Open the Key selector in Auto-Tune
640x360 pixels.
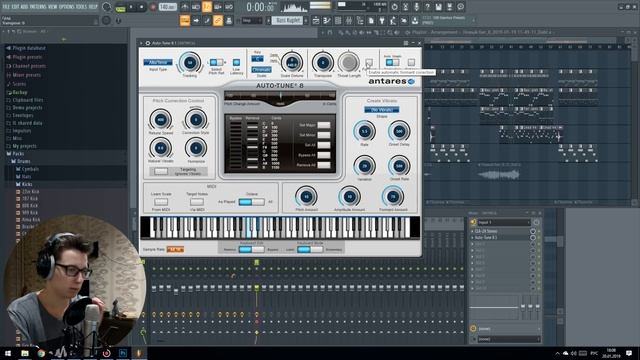(x=258, y=59)
